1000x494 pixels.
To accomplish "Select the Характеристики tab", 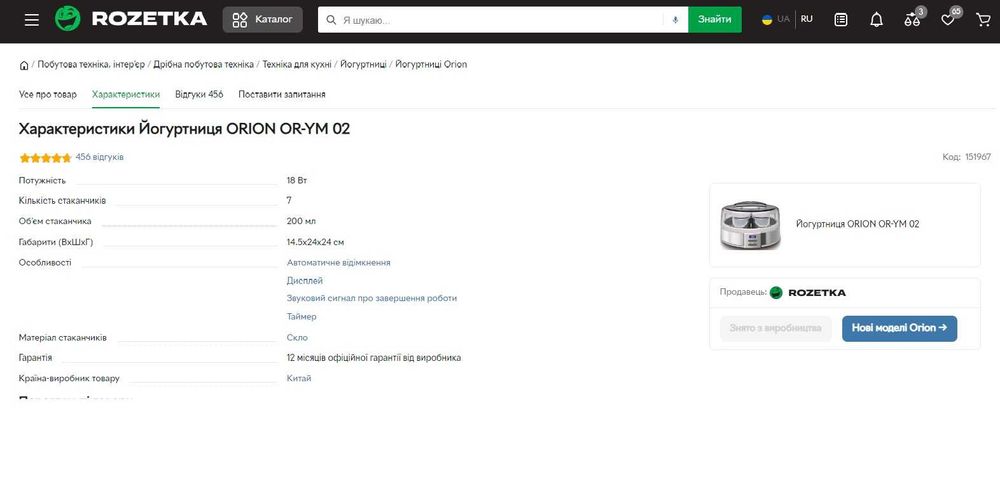I will (x=126, y=94).
